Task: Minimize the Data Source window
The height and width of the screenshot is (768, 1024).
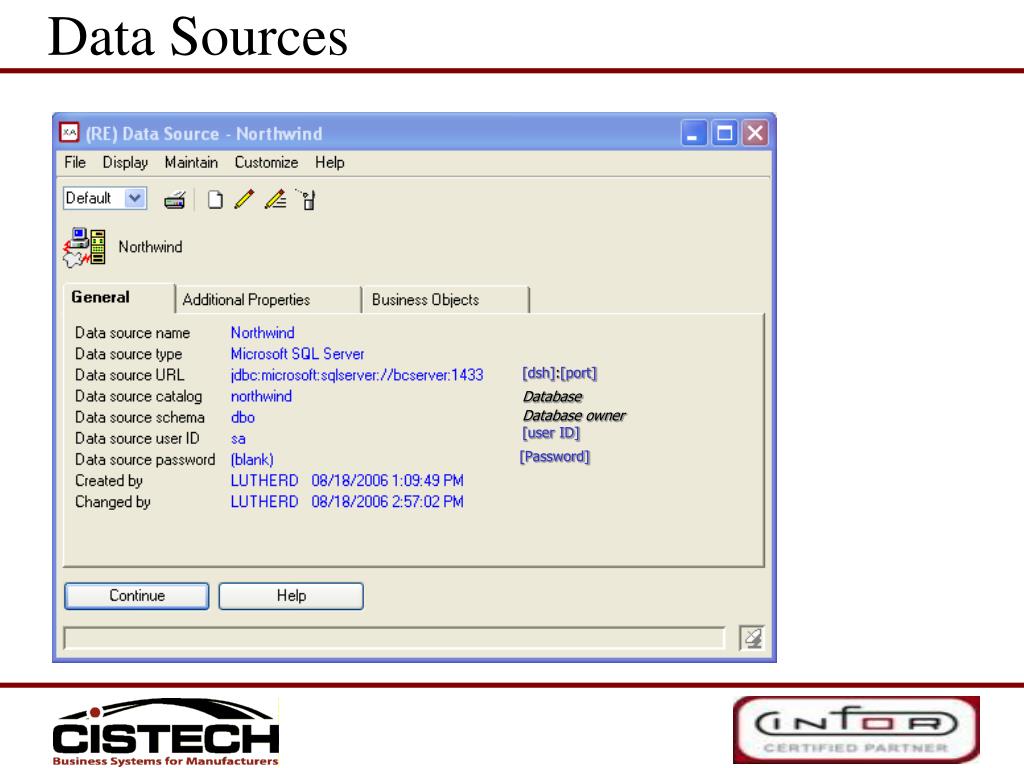Action: point(693,133)
